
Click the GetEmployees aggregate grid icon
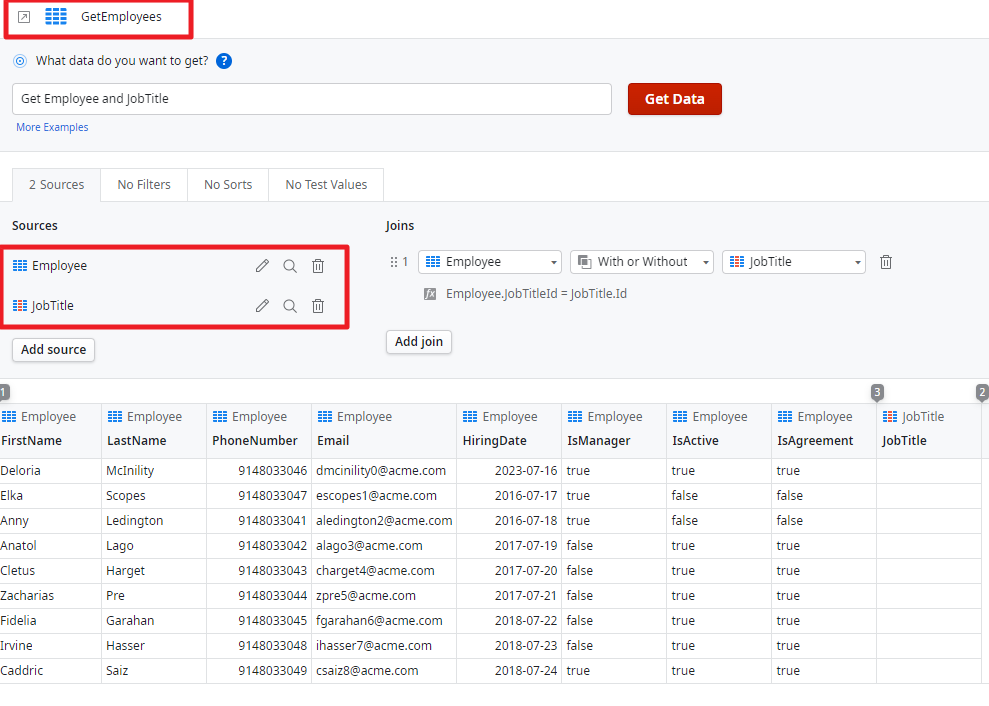(56, 16)
